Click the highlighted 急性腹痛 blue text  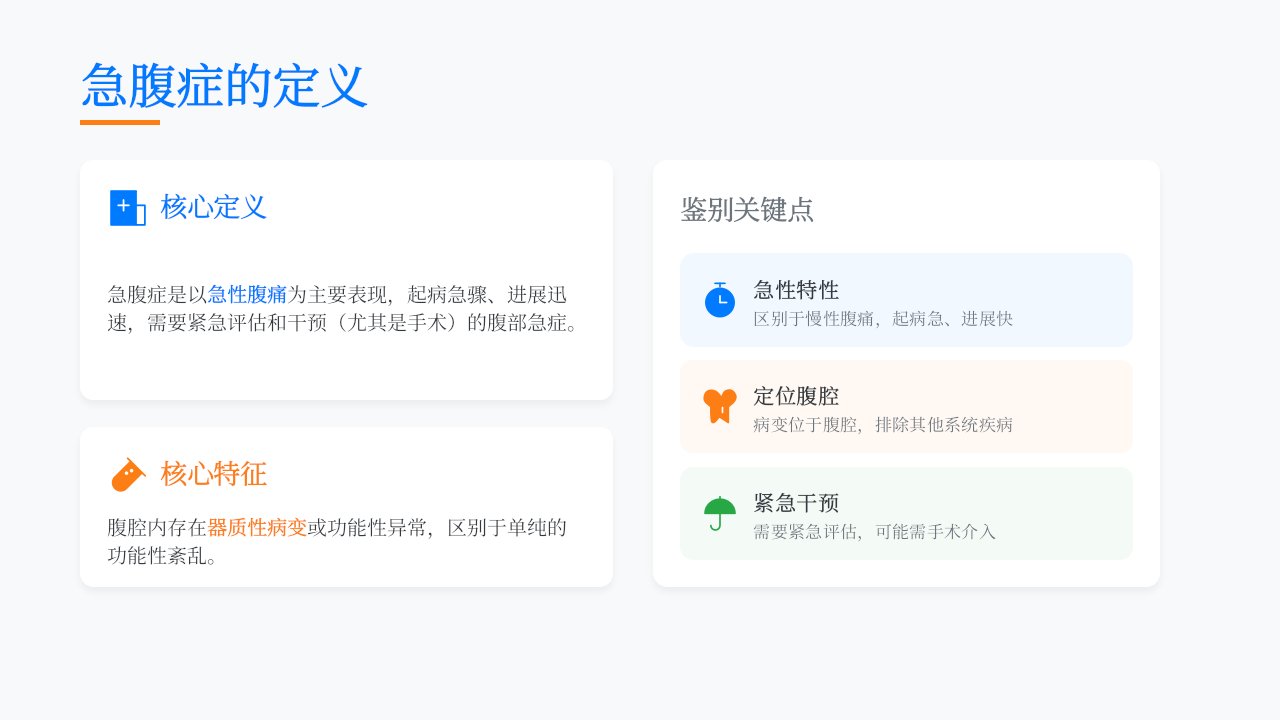(247, 295)
